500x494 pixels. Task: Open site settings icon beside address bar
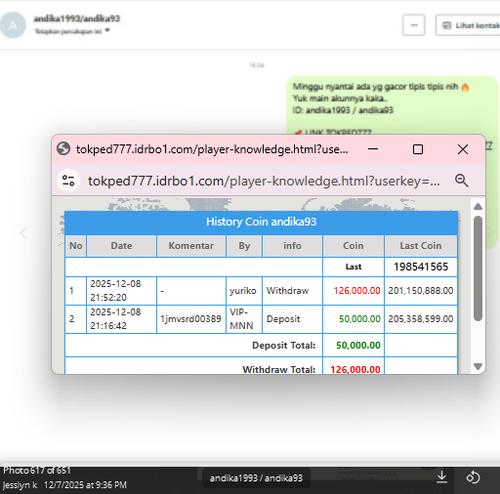coord(68,181)
